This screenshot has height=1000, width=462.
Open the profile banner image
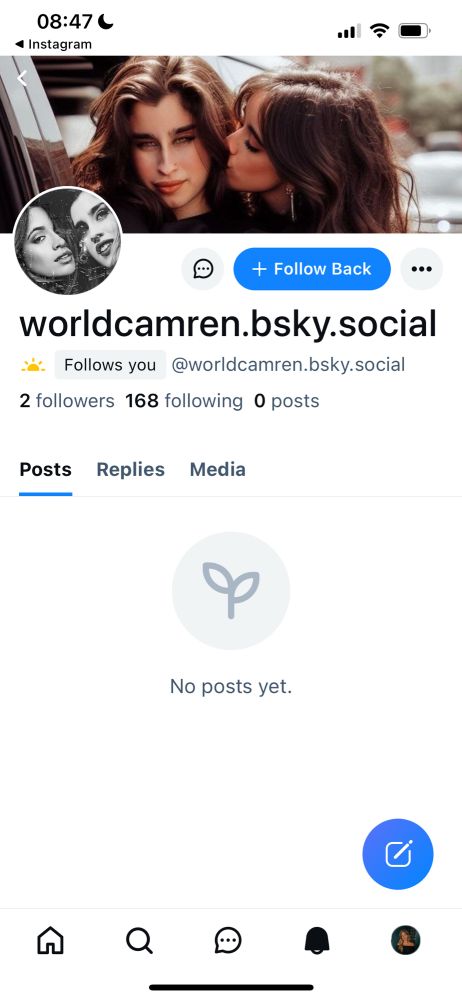pyautogui.click(x=231, y=144)
